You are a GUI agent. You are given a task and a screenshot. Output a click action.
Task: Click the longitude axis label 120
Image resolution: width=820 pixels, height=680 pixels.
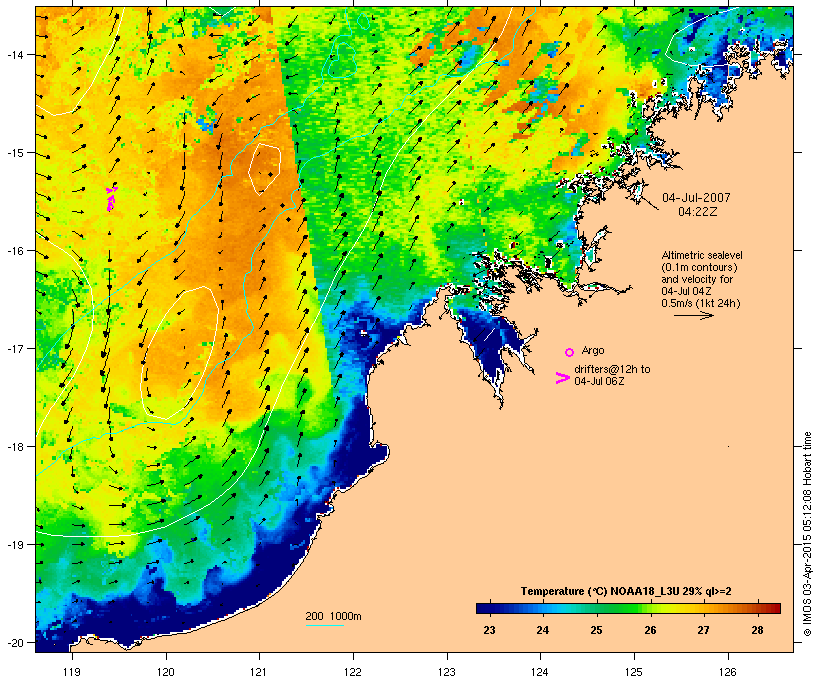click(166, 672)
